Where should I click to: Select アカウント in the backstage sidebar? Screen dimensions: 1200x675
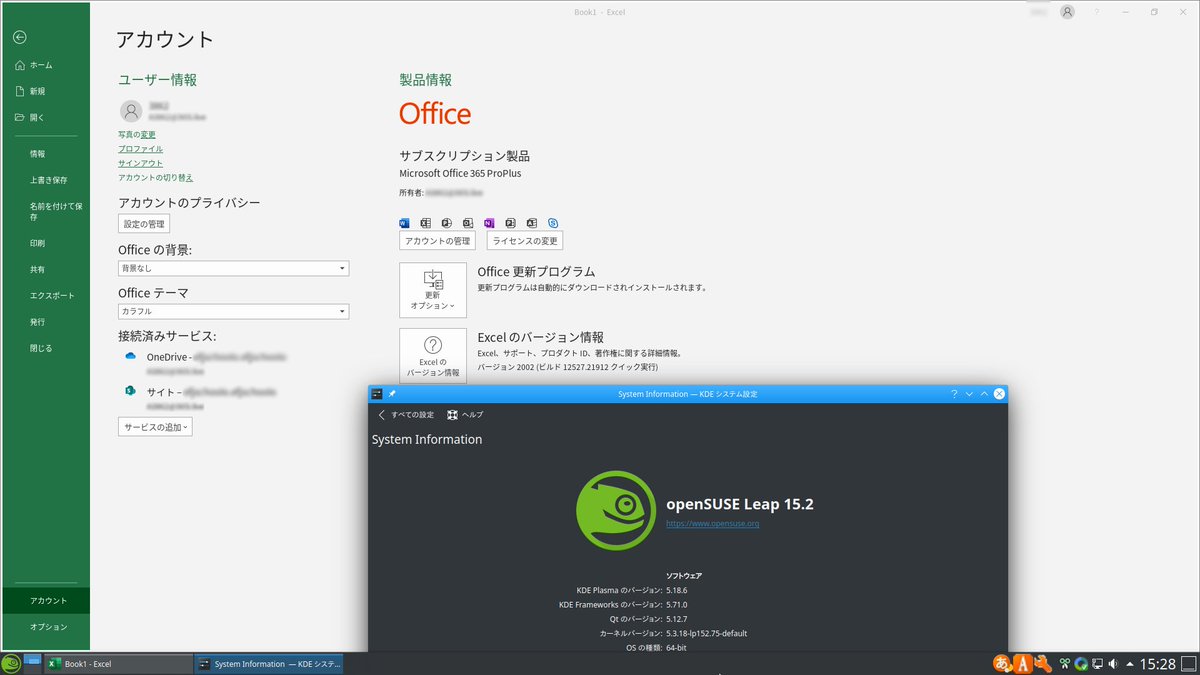click(x=45, y=601)
